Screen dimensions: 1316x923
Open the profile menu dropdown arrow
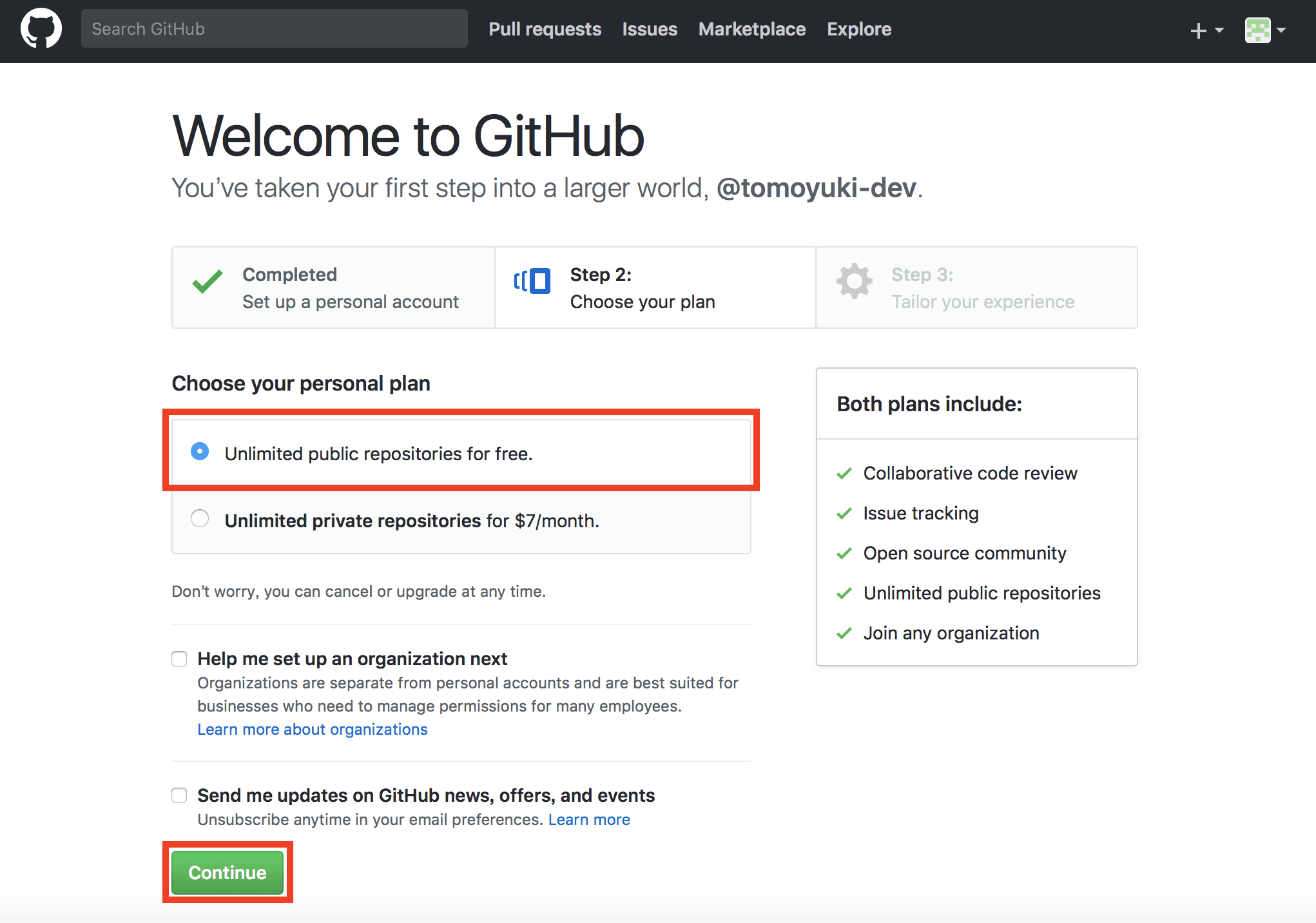(x=1281, y=30)
